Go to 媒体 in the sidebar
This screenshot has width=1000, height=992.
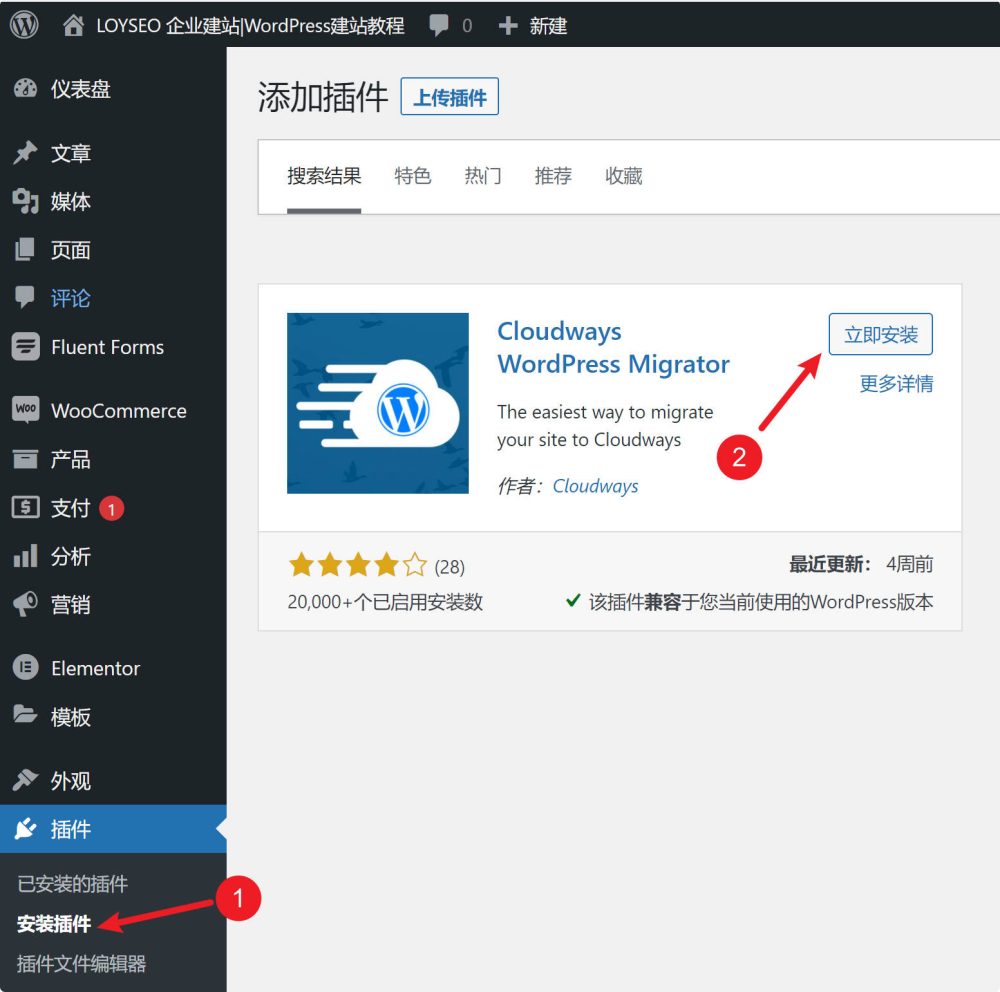pyautogui.click(x=71, y=202)
